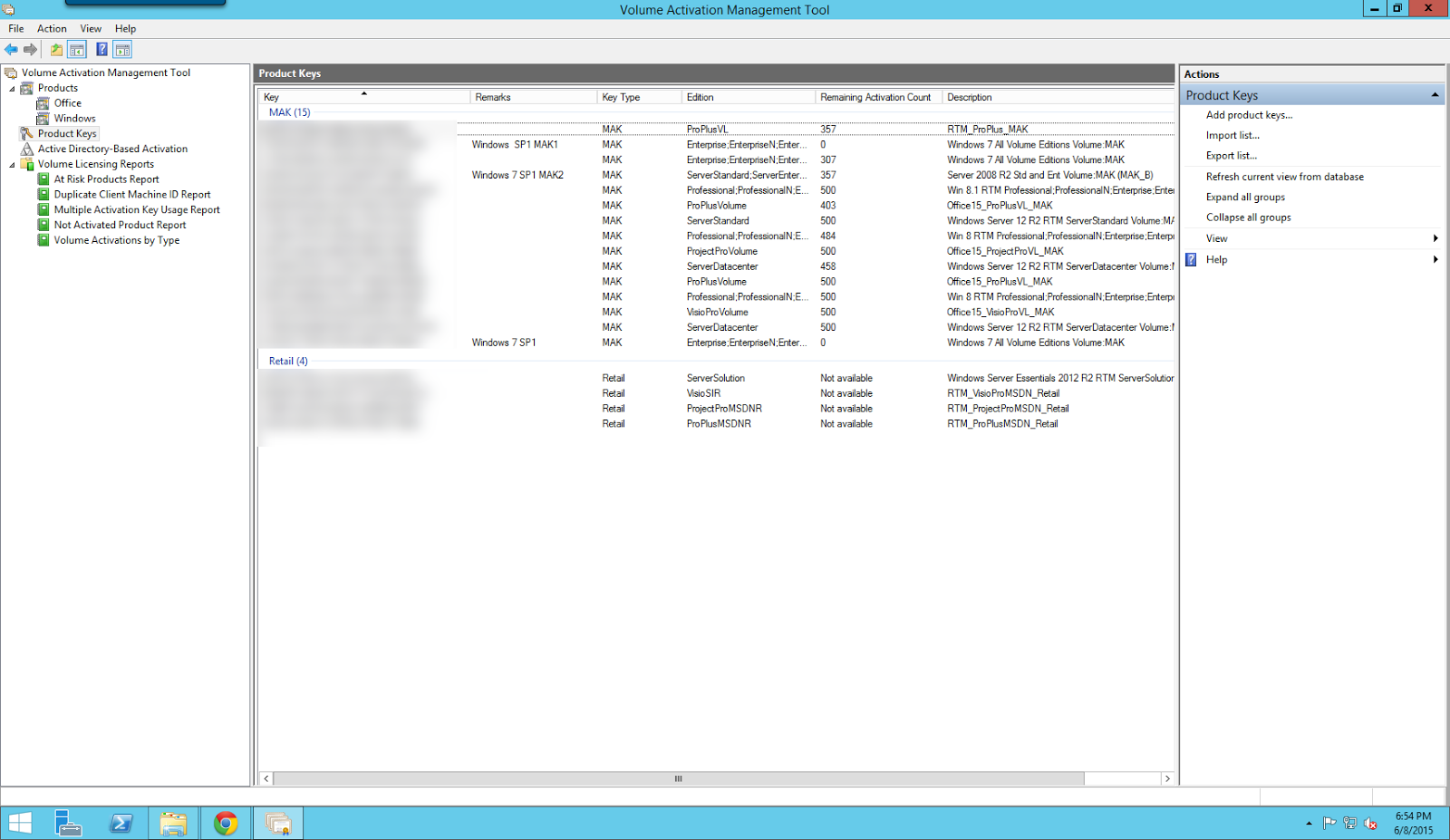
Task: Click Export list action
Action: click(x=1231, y=156)
